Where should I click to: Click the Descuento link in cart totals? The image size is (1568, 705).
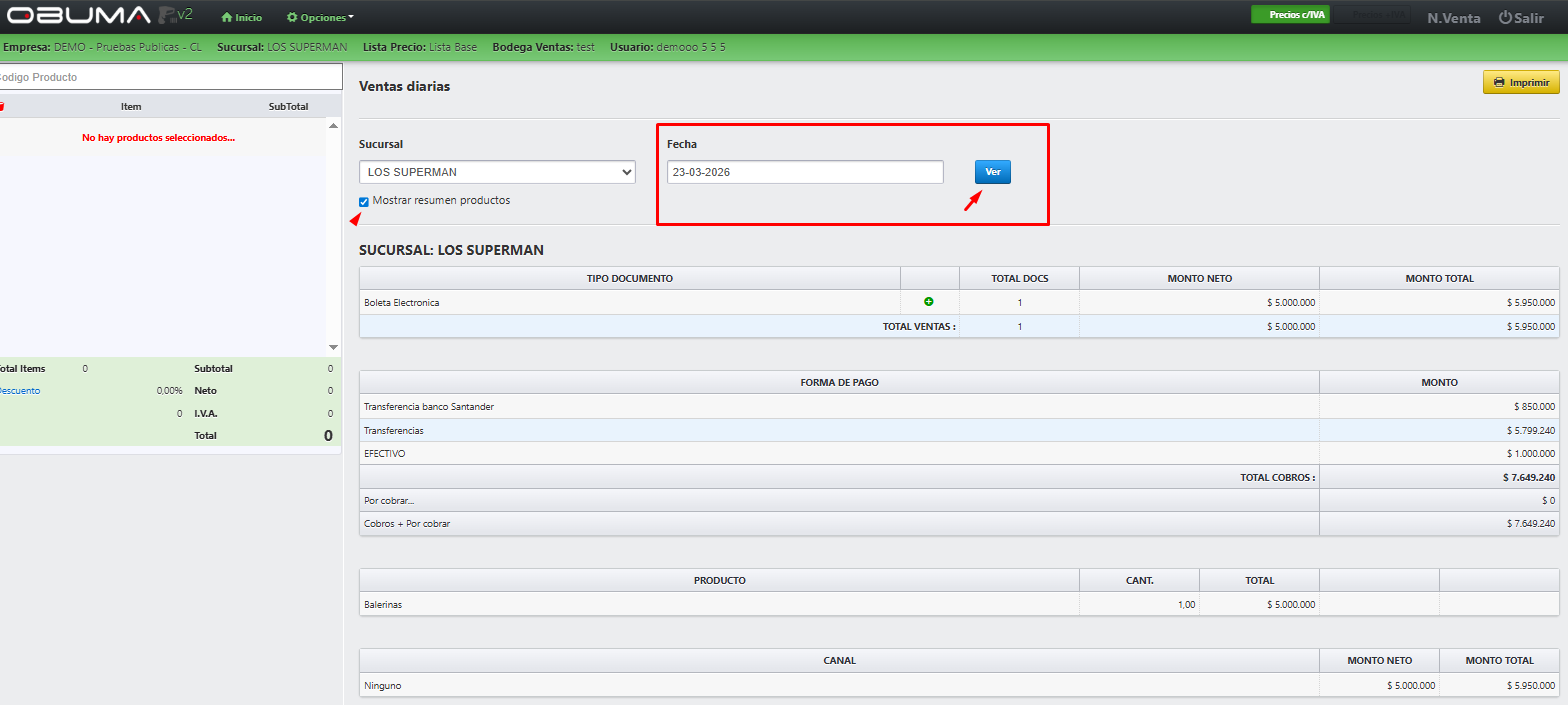coord(19,391)
